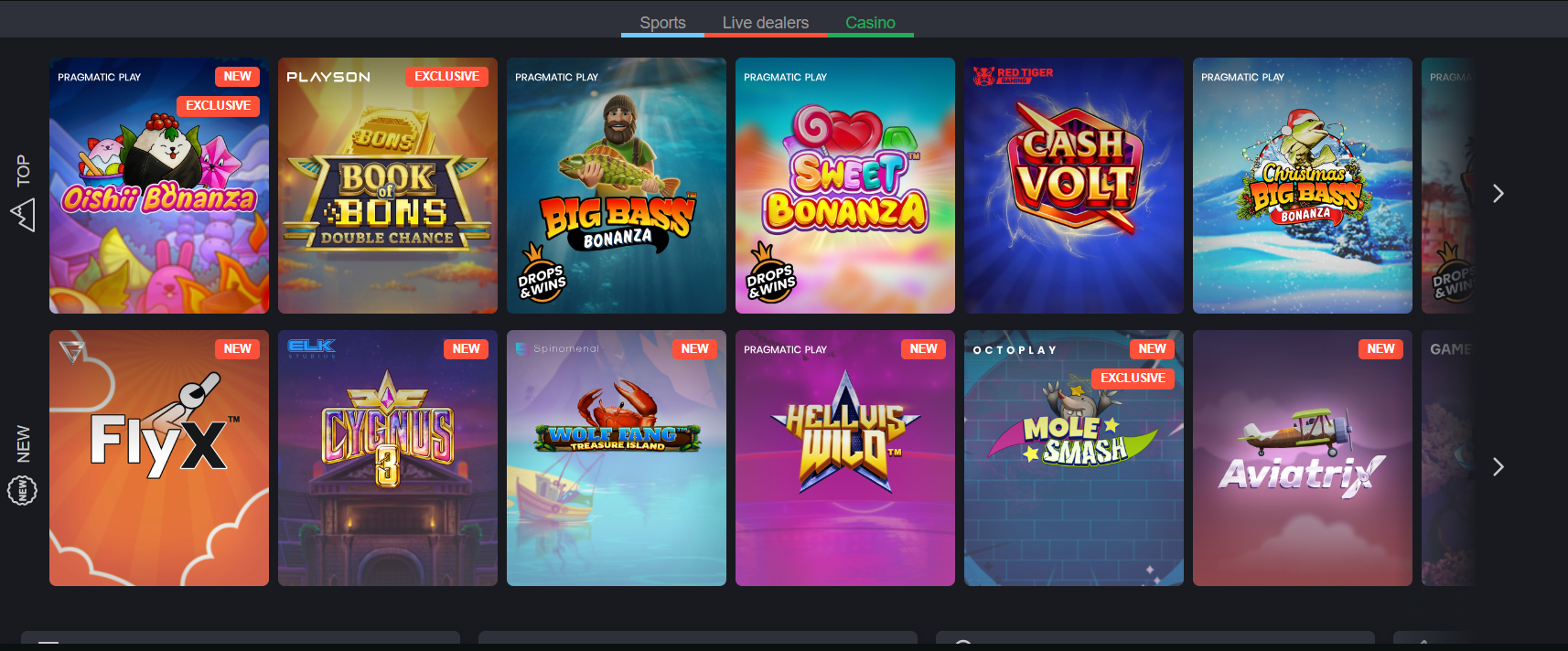This screenshot has width=1568, height=651.
Task: Click the Spinomenal logo on Wolf Fang tile
Action: pos(557,348)
